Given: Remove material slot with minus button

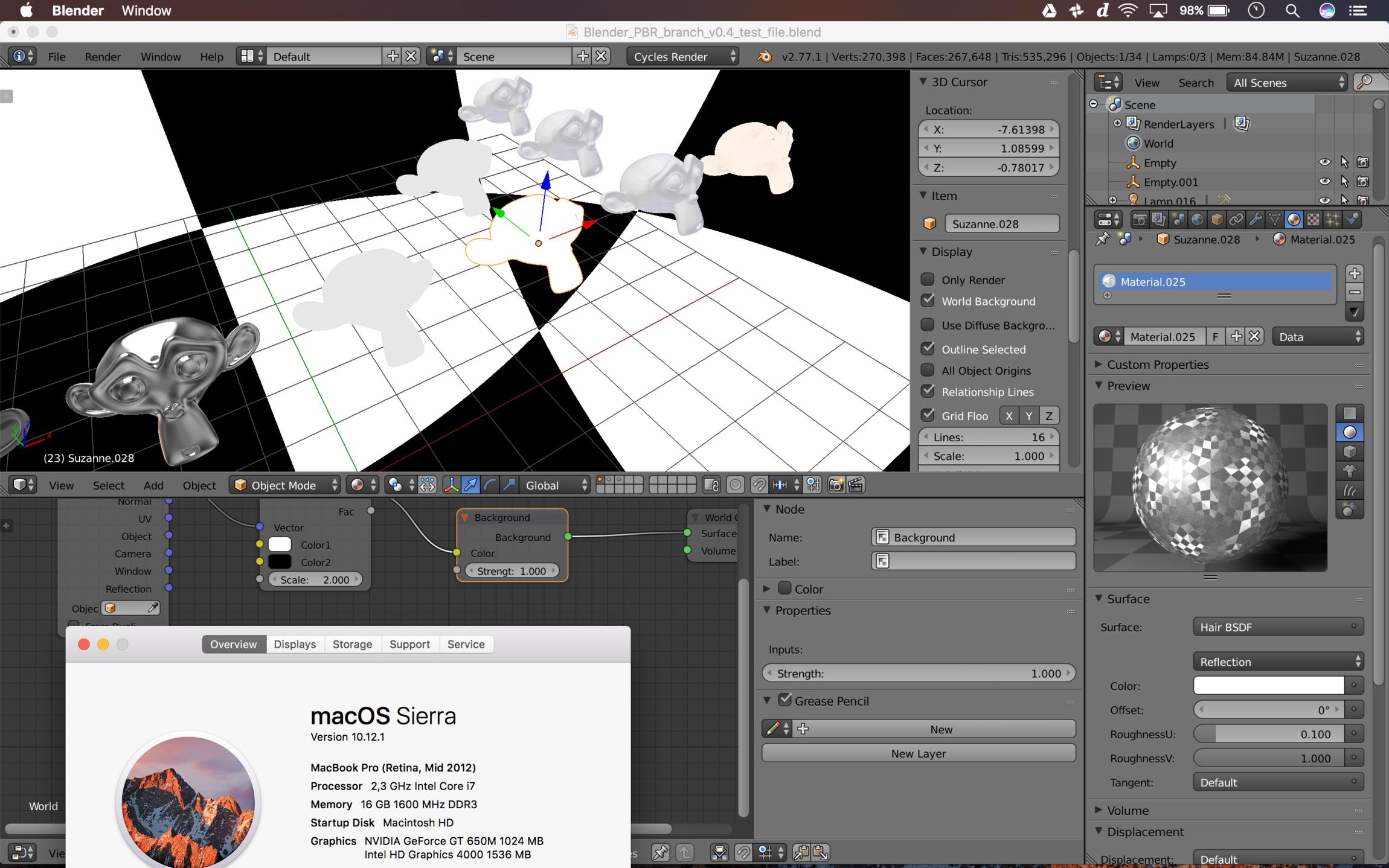Looking at the screenshot, I should point(1355,292).
